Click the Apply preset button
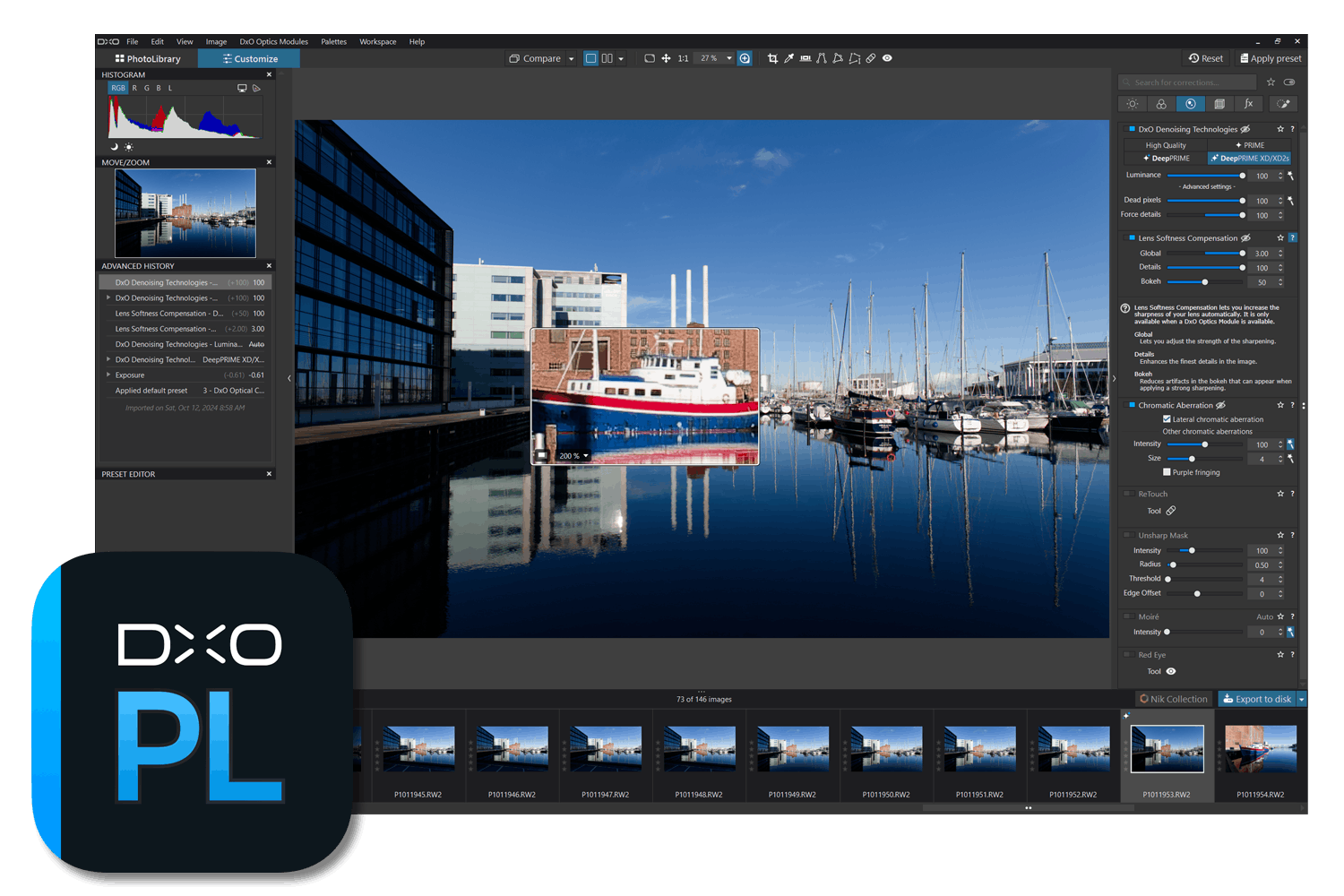 (x=1271, y=58)
